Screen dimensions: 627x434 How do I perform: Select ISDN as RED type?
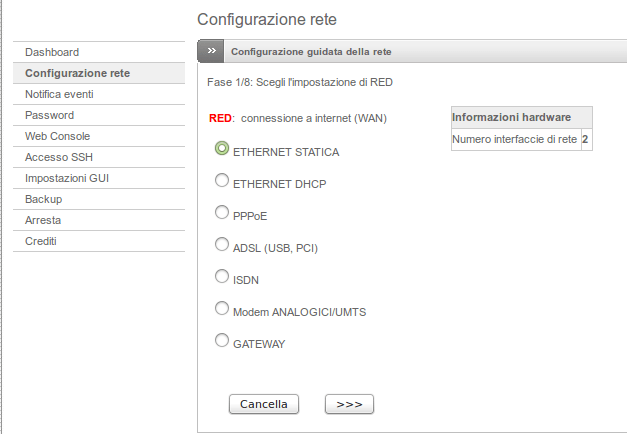pyautogui.click(x=222, y=276)
